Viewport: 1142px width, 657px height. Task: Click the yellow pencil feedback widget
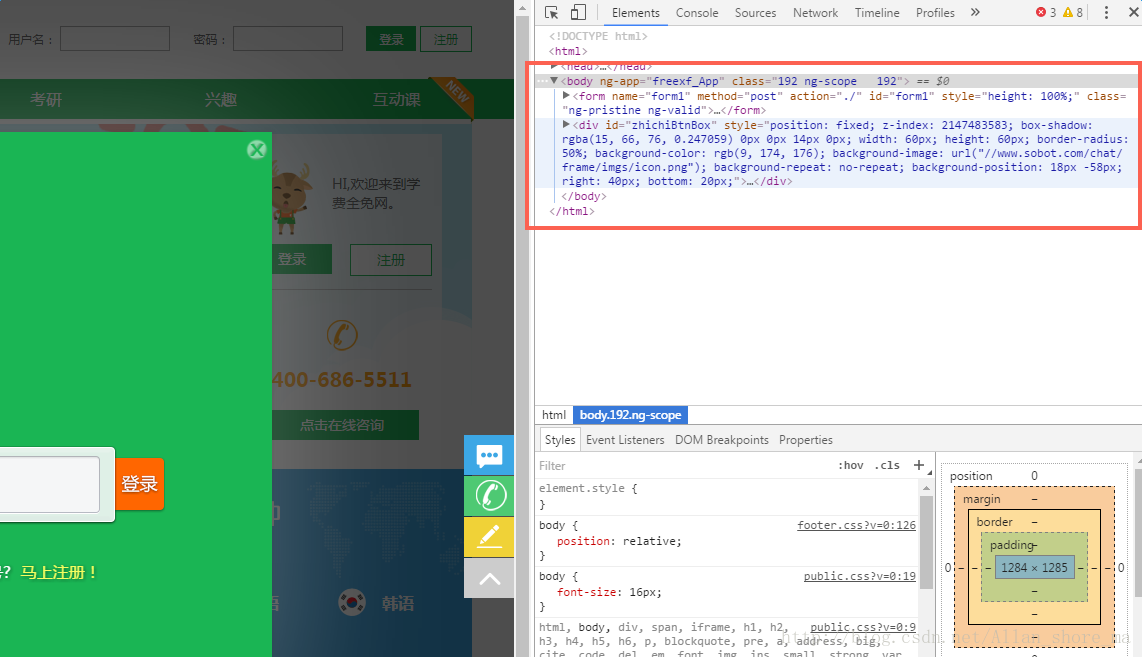(489, 537)
